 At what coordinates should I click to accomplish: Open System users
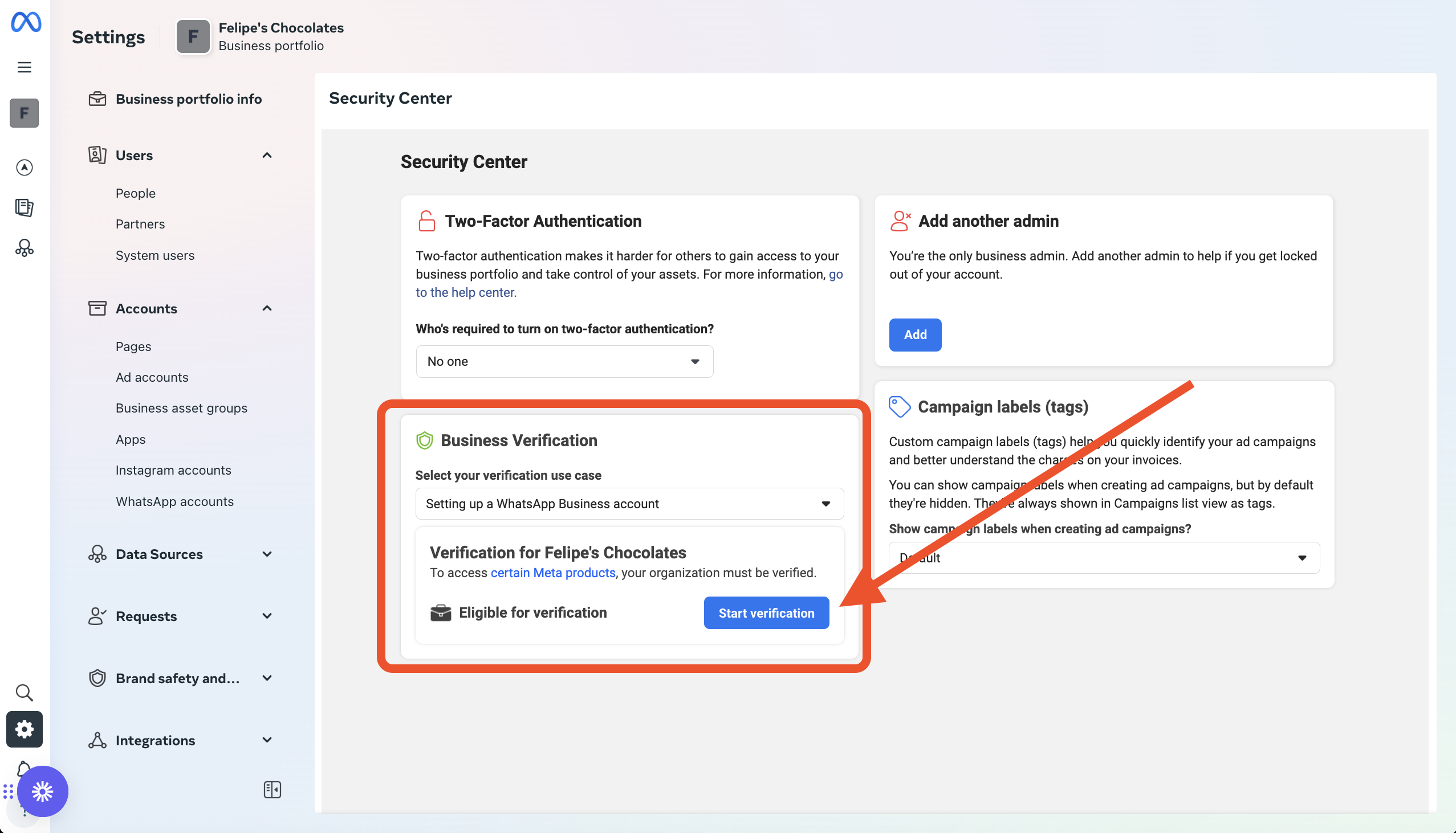pyautogui.click(x=155, y=255)
